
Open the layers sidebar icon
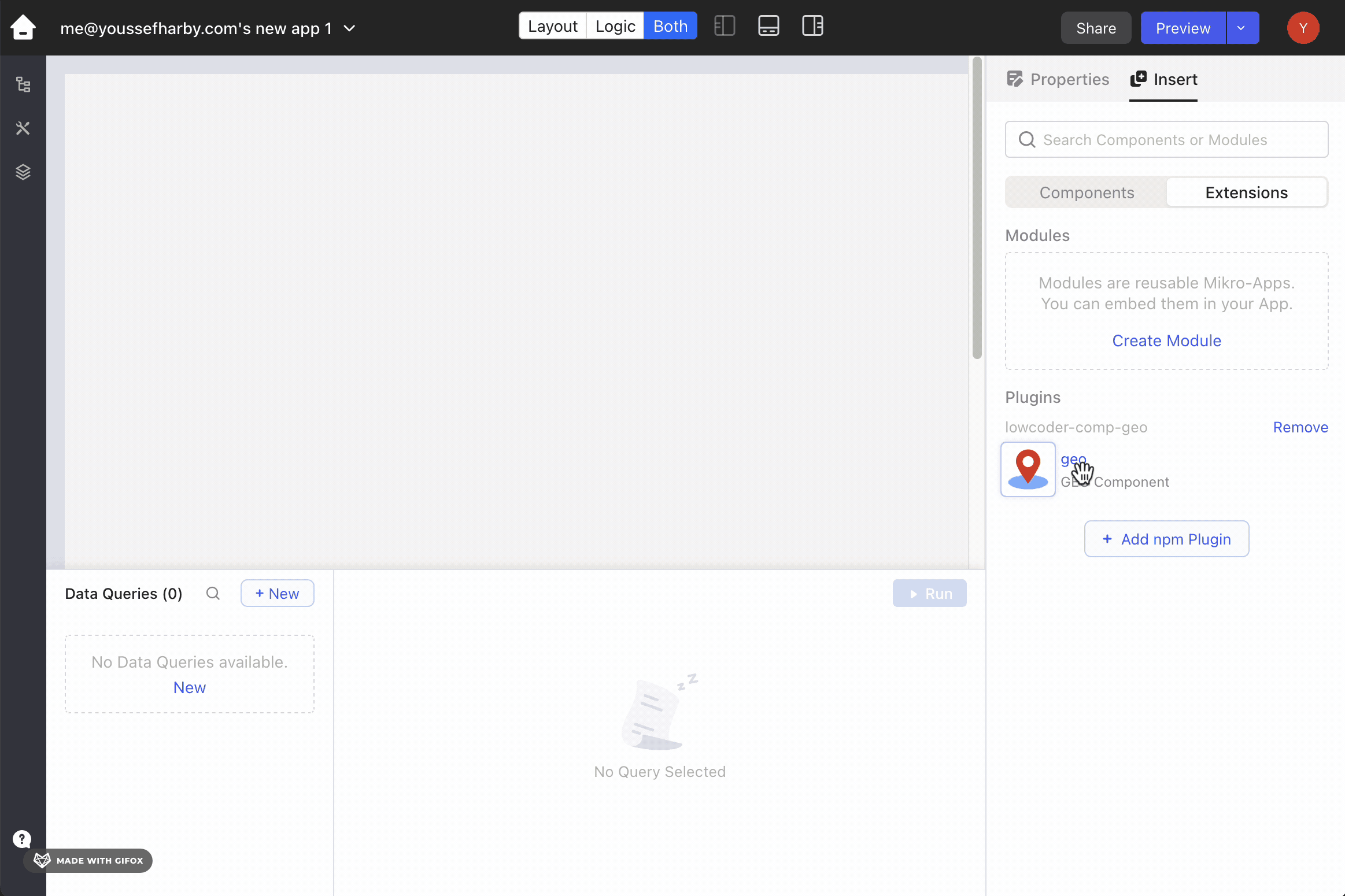click(23, 172)
